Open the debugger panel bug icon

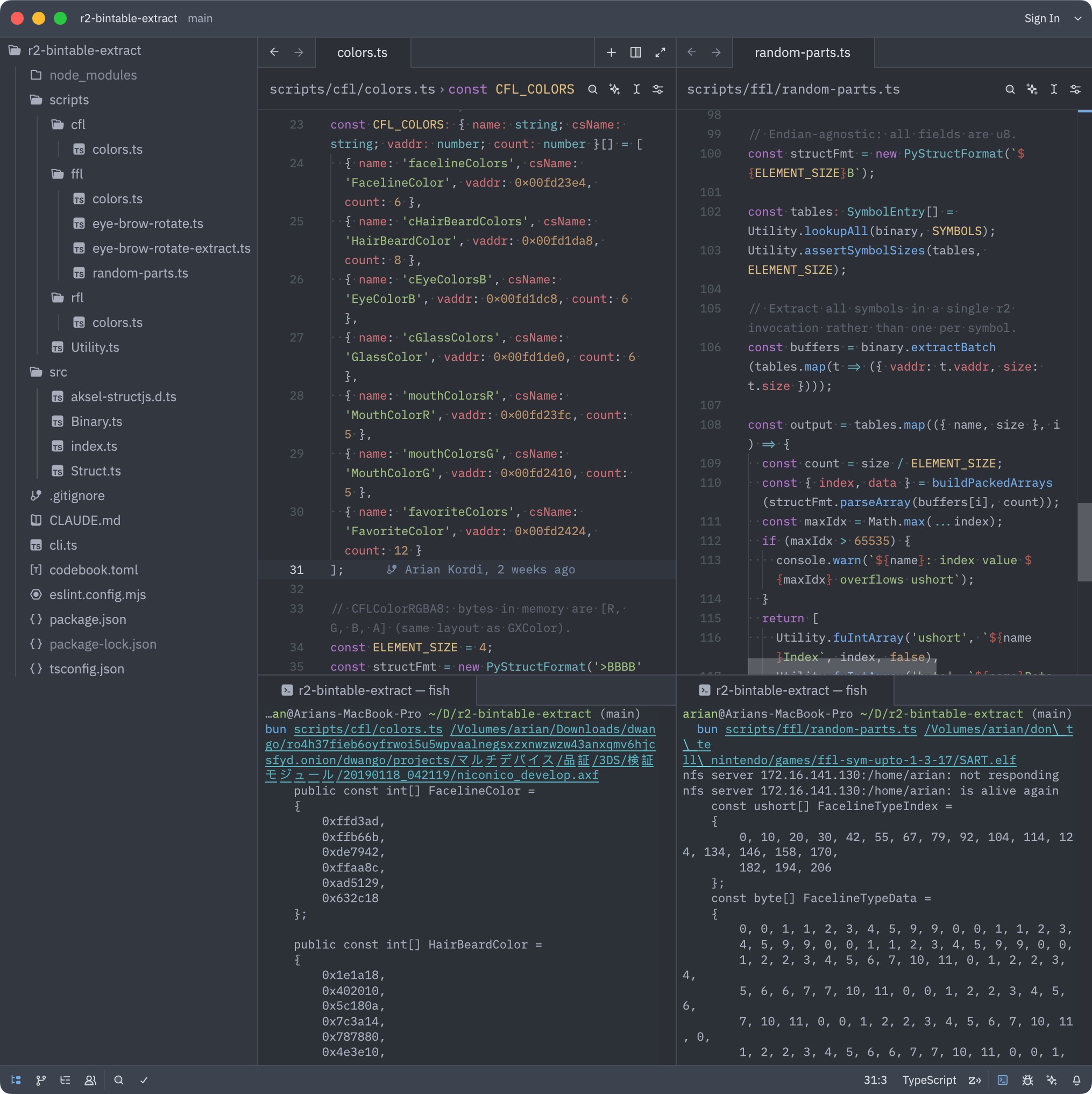[x=1027, y=1080]
